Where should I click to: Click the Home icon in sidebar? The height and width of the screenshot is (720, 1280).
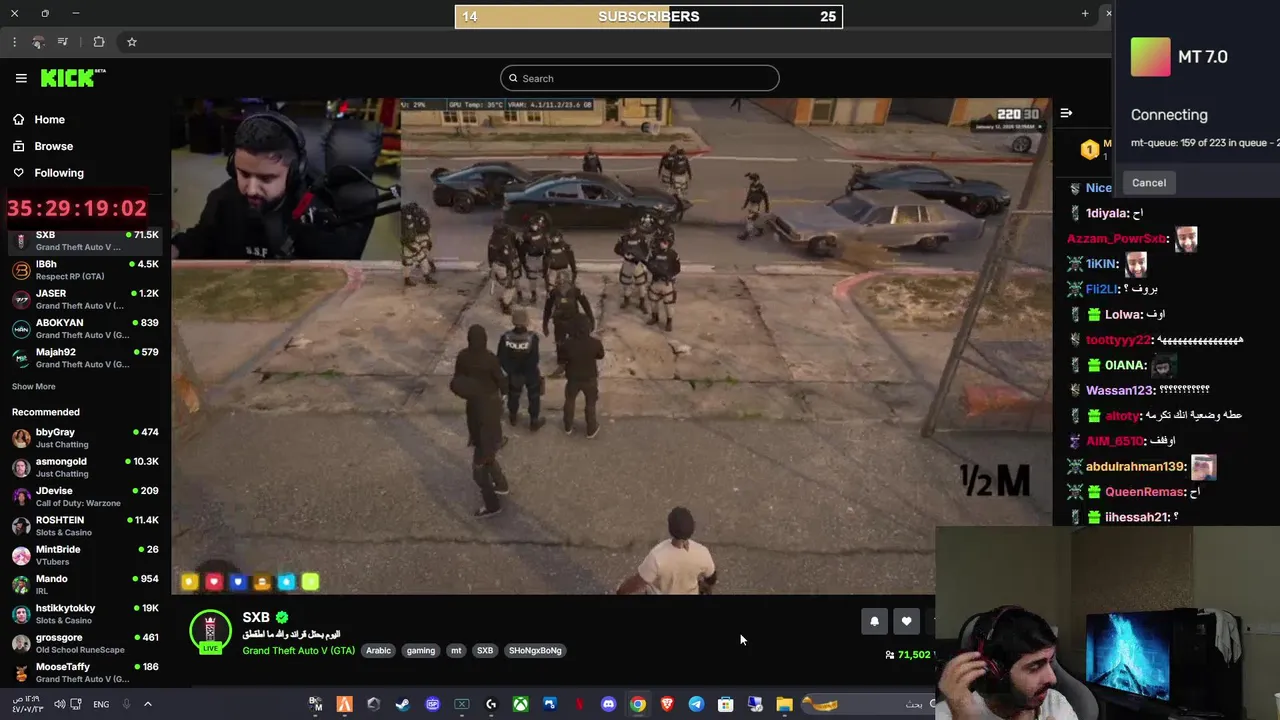(x=19, y=119)
